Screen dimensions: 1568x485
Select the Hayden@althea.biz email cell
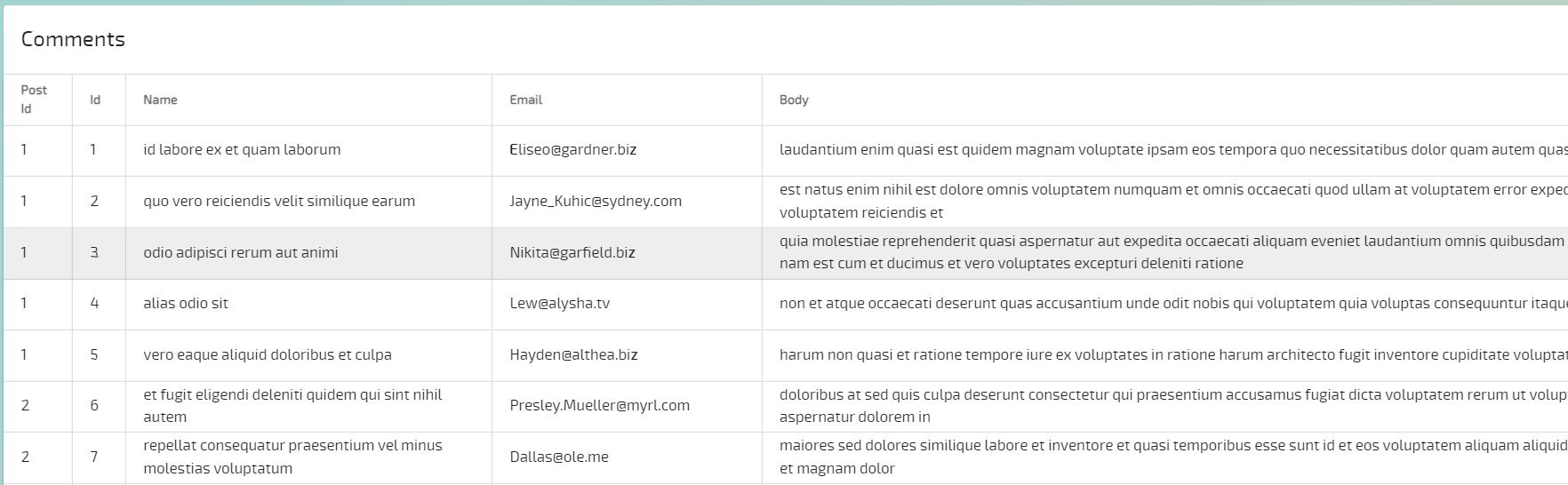click(x=573, y=355)
